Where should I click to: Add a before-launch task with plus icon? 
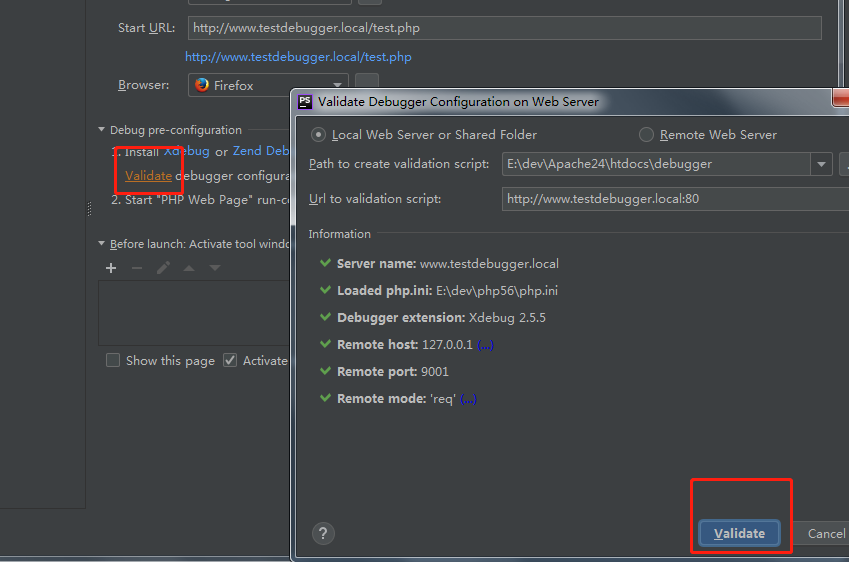111,268
